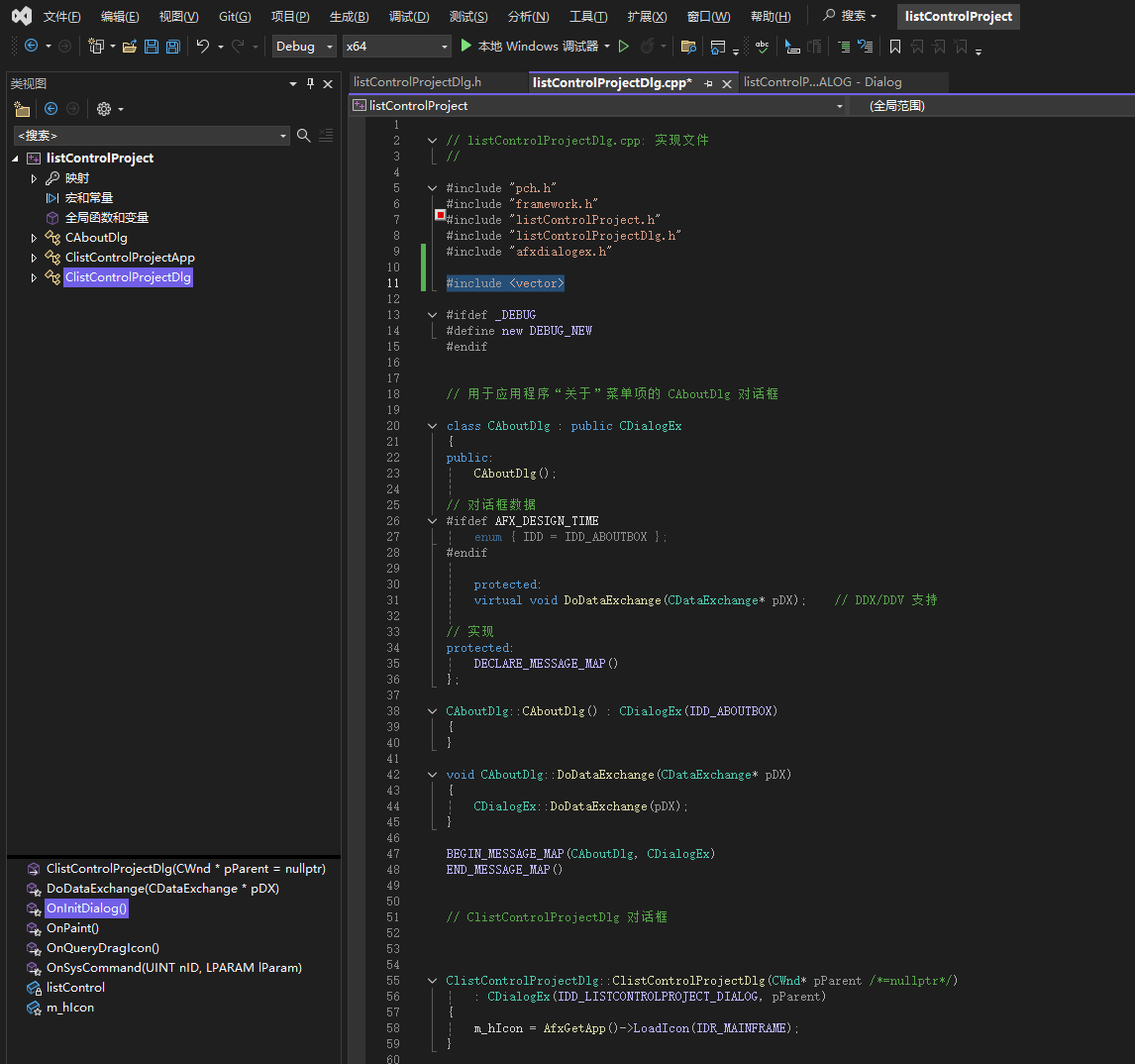The height and width of the screenshot is (1064, 1135).
Task: Click the Save All toolbar icon
Action: pos(172,47)
